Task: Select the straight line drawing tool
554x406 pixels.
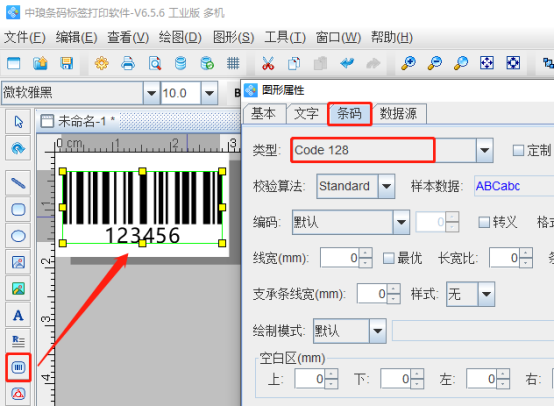Action: (x=18, y=183)
